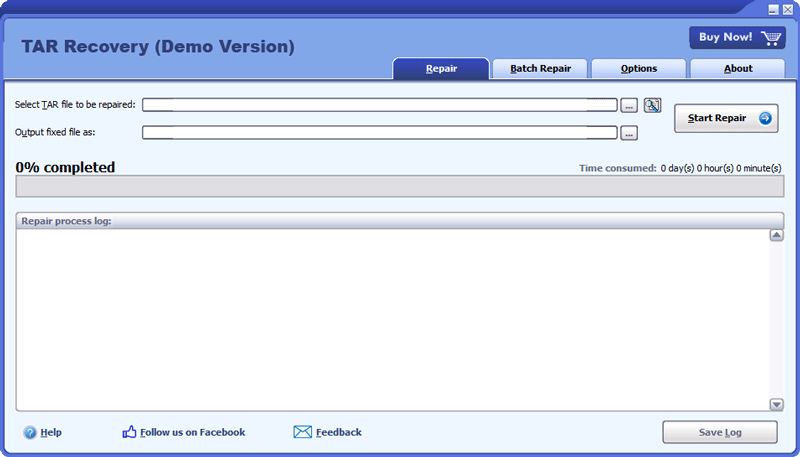Click the Save Log button
Viewport: 800px width, 457px height.
coord(720,433)
